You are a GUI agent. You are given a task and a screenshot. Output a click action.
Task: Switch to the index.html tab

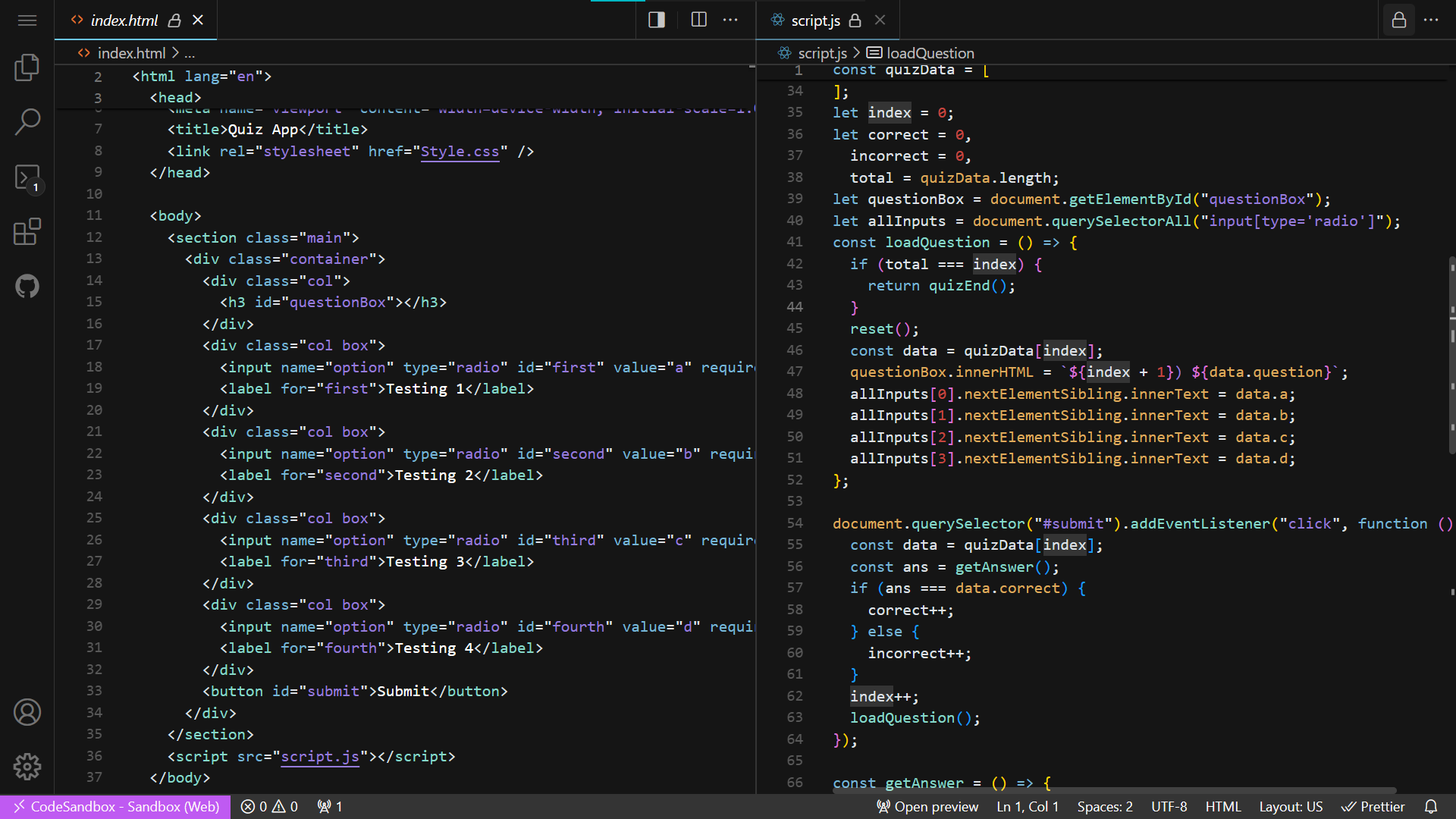pyautogui.click(x=124, y=20)
